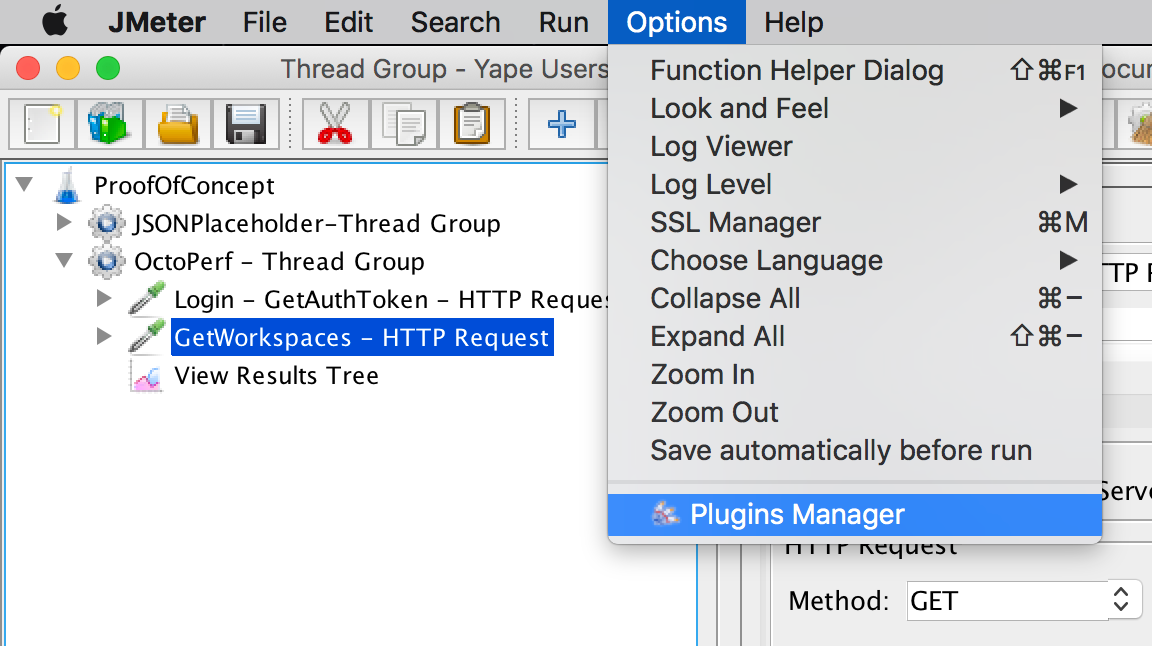
Task: Copy the selected element via toolbar icon
Action: pyautogui.click(x=404, y=124)
